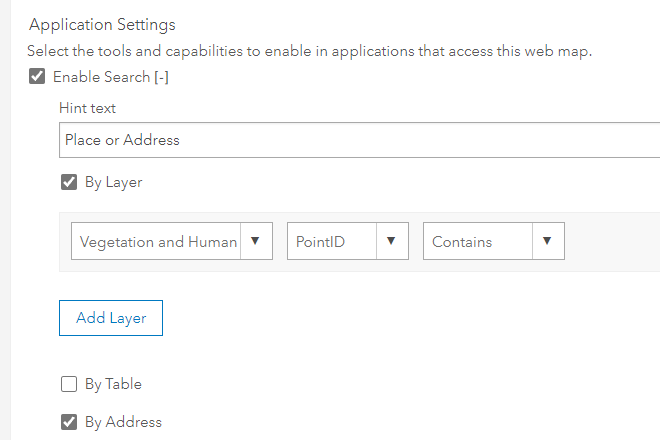Uncheck the Enable Search checkbox
Viewport: 660px width, 440px height.
(x=37, y=77)
